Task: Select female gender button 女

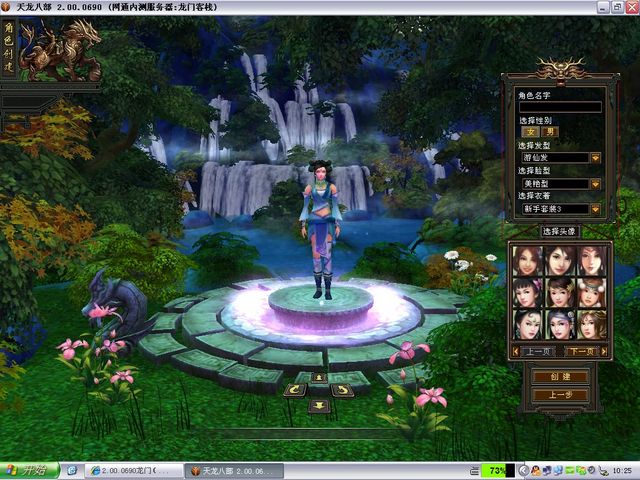Action: point(531,132)
